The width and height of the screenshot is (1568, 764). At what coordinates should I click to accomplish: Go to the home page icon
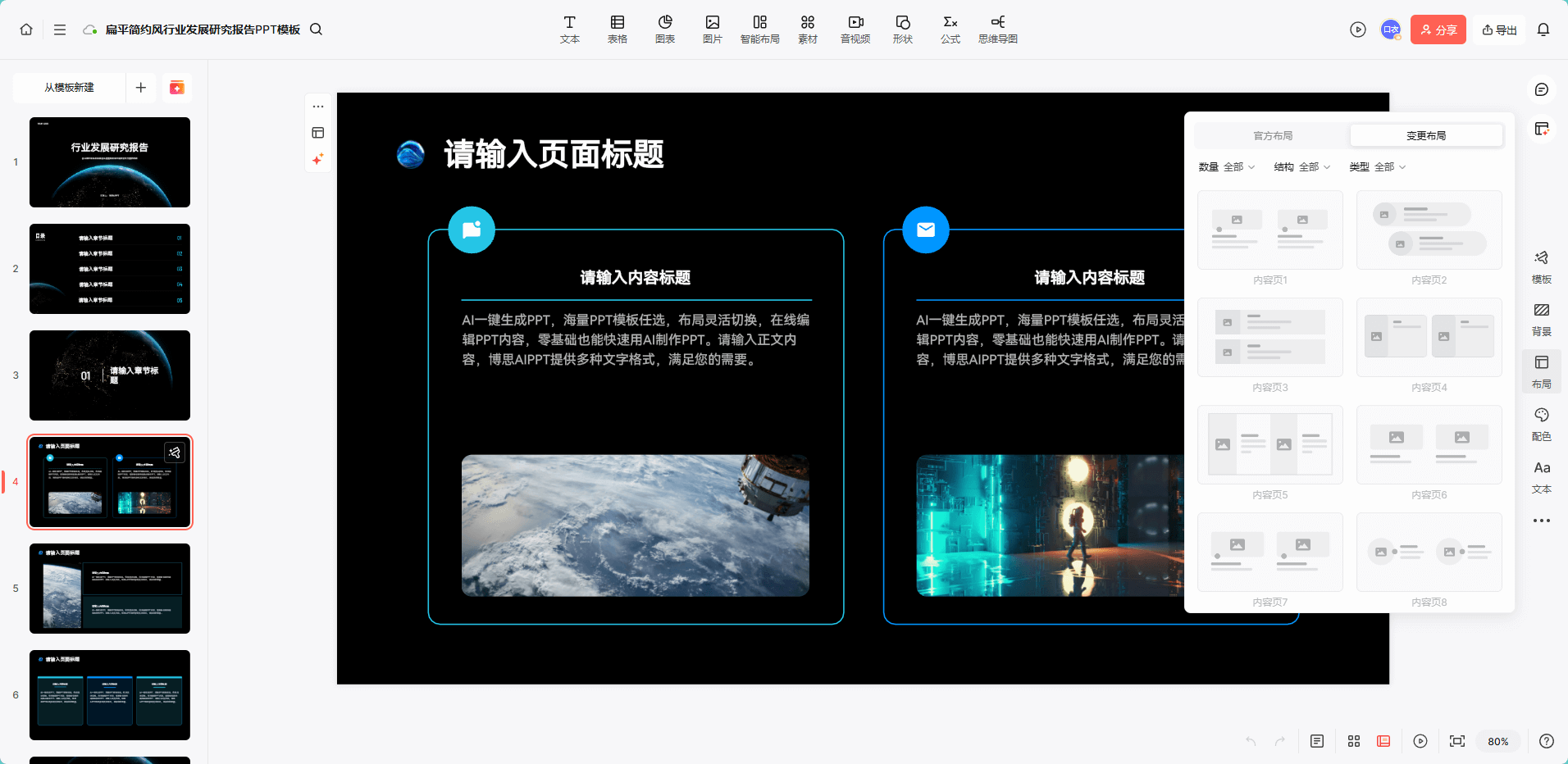26,30
